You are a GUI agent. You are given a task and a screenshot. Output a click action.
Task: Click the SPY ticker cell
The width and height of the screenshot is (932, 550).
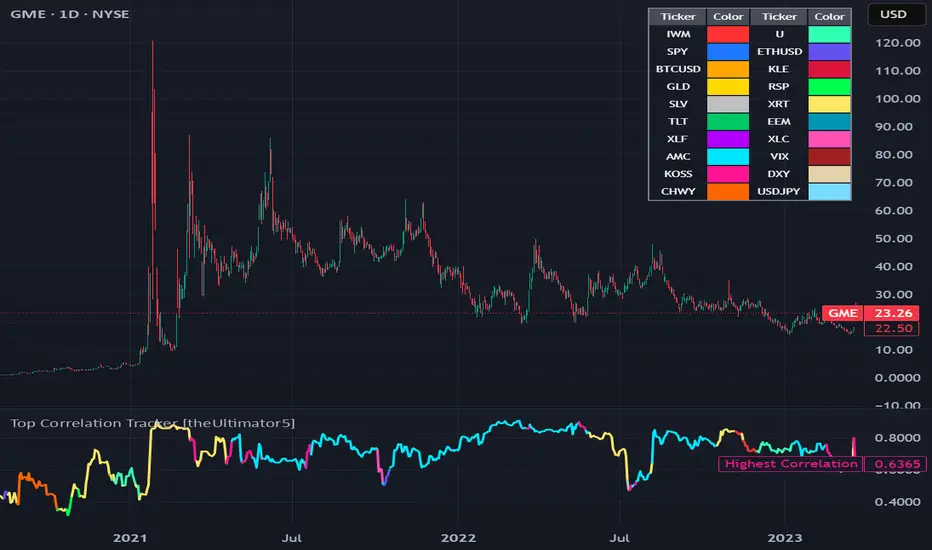(x=678, y=52)
